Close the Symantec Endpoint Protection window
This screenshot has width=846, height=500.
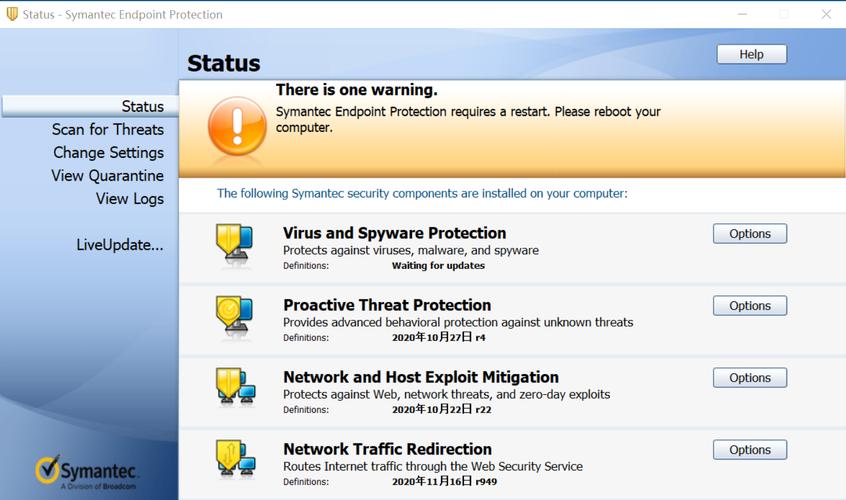click(x=826, y=14)
